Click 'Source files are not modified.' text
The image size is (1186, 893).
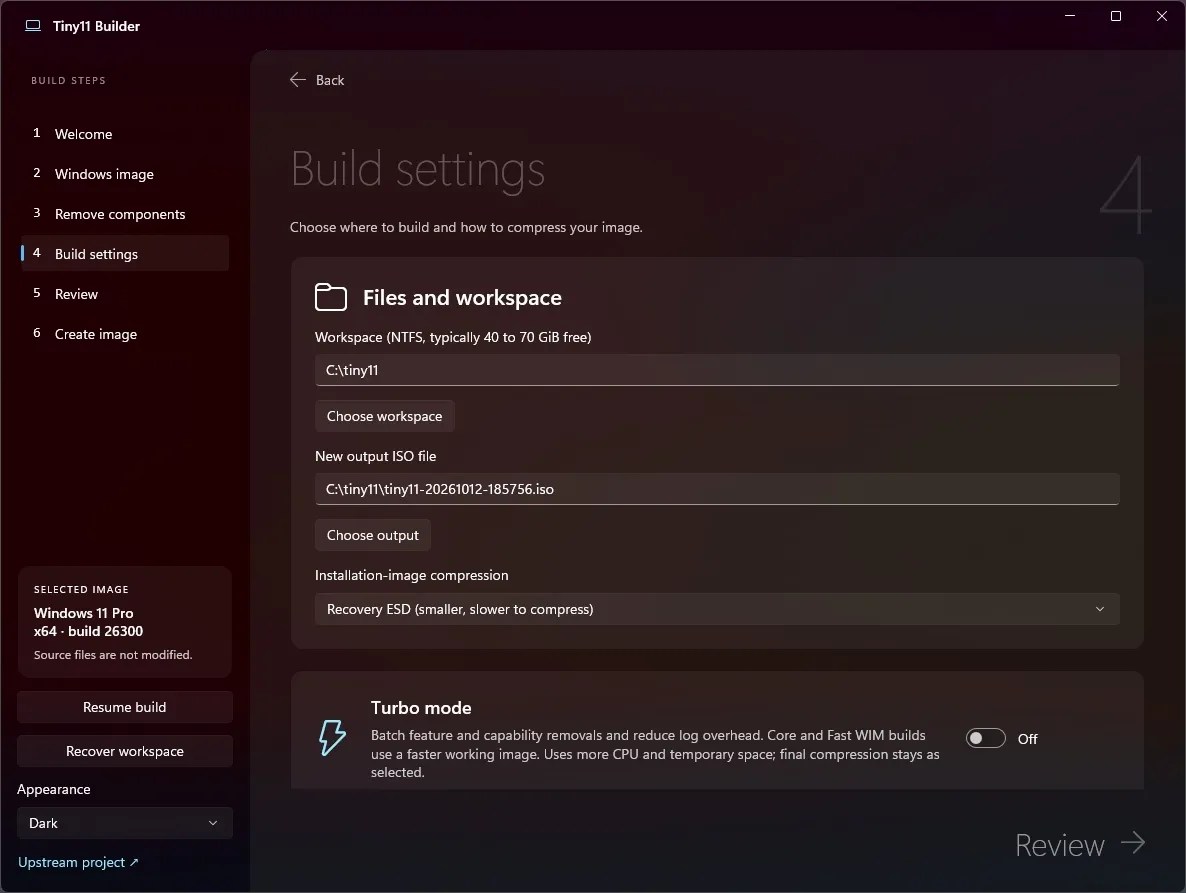point(113,655)
